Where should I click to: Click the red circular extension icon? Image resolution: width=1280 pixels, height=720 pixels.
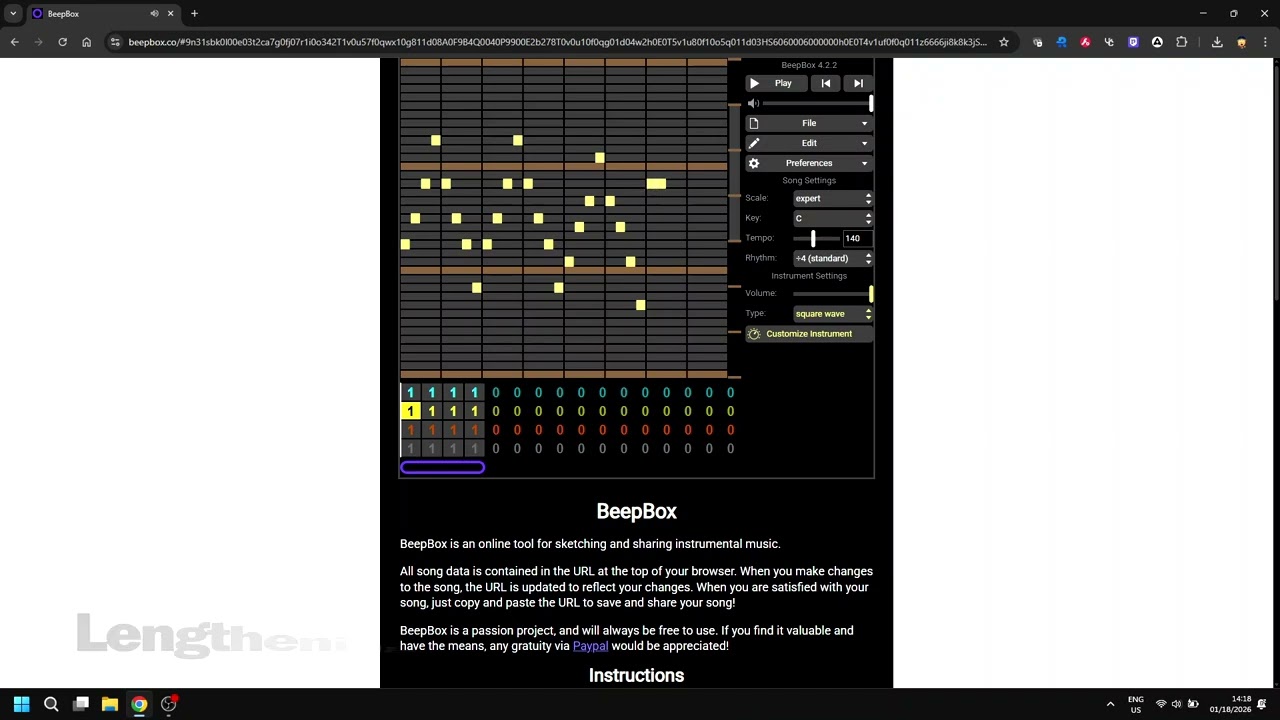pyautogui.click(x=1085, y=42)
